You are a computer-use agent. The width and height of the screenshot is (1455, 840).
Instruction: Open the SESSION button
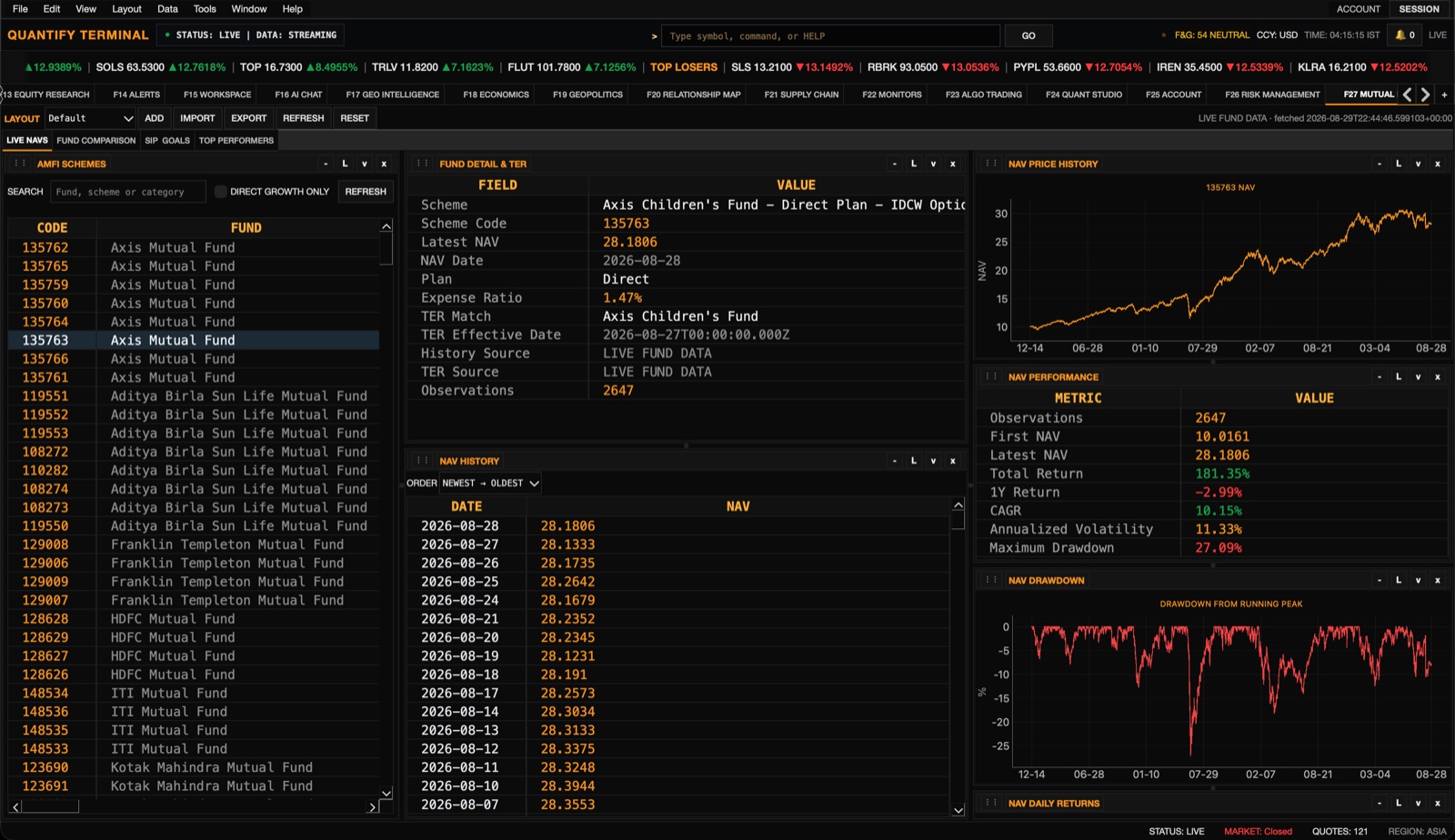click(1419, 9)
